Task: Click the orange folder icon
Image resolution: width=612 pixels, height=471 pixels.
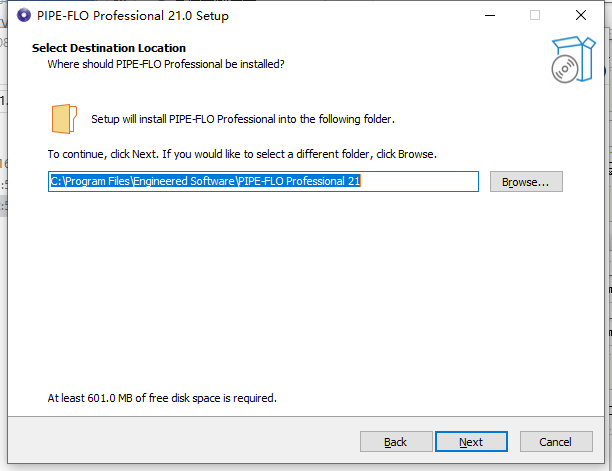Action: pos(64,119)
